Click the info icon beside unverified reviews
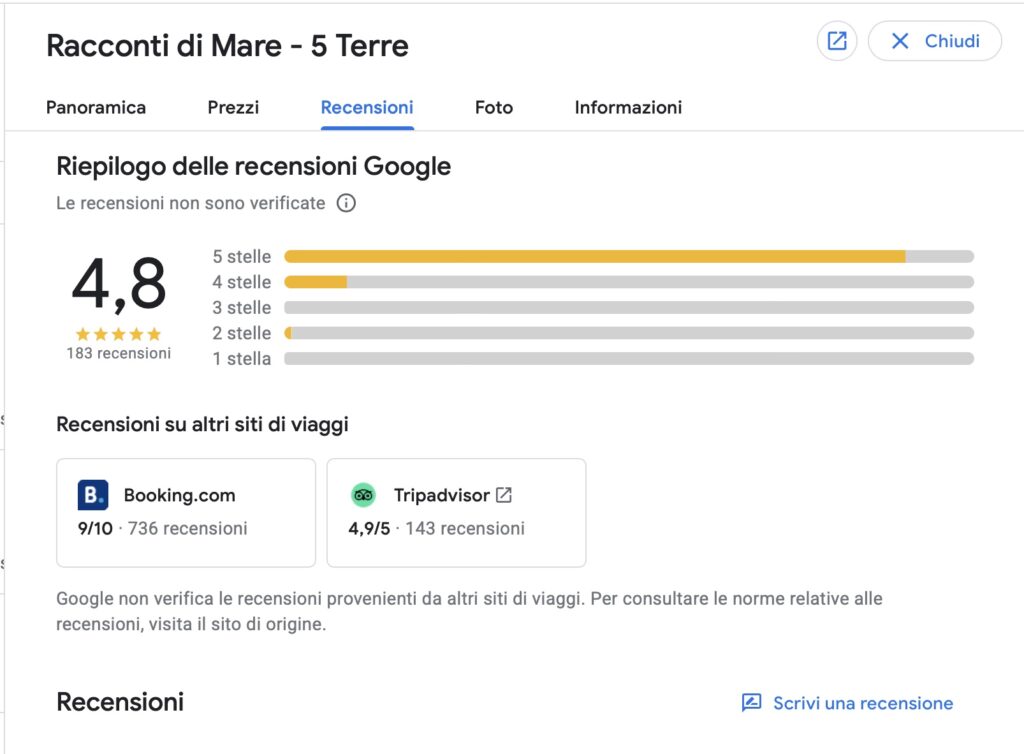This screenshot has width=1024, height=754. pos(346,203)
